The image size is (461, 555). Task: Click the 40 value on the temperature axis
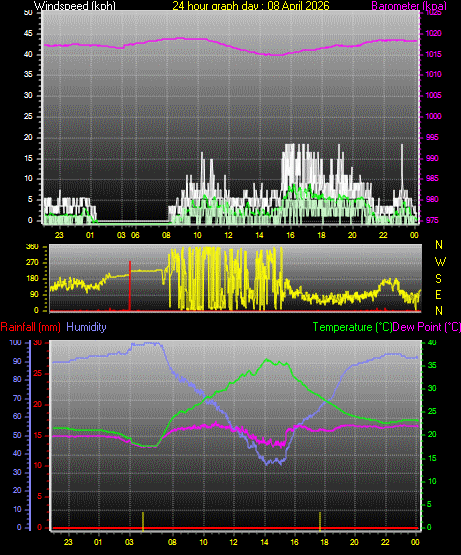pyautogui.click(x=432, y=343)
